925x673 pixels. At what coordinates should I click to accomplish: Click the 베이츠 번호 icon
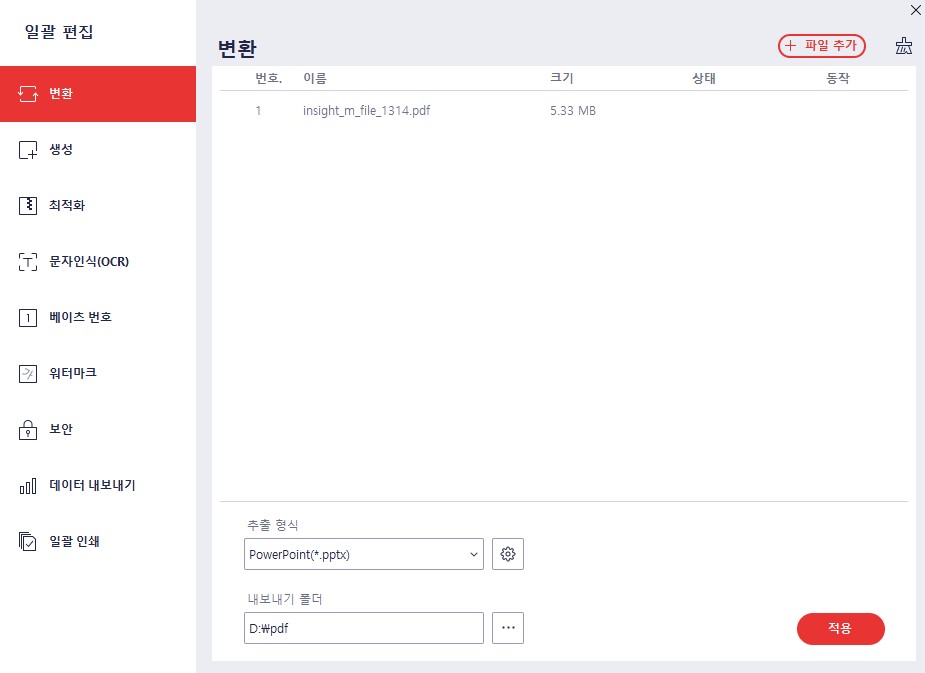28,318
